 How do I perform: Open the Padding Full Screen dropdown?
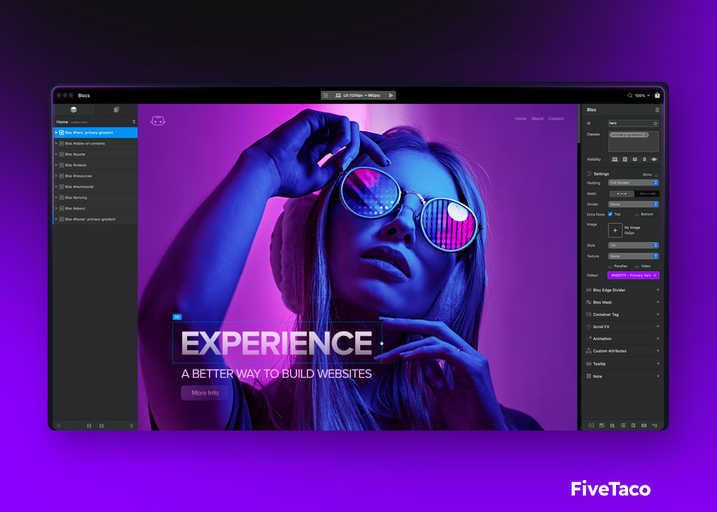(633, 183)
